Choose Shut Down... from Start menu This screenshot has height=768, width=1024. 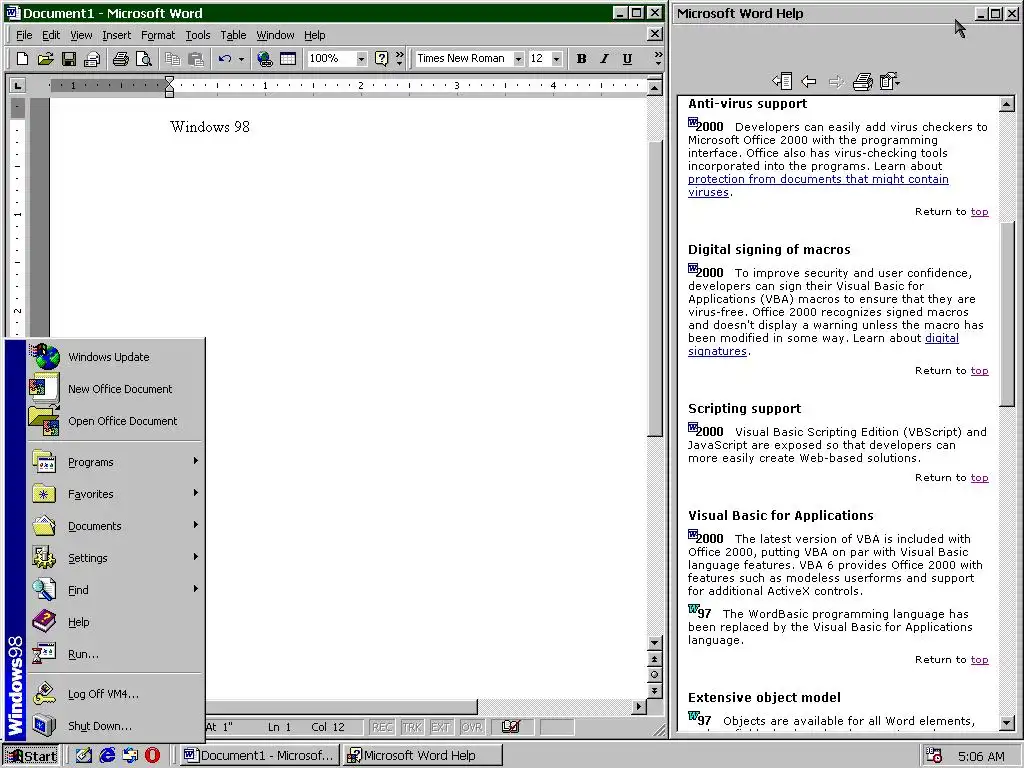click(116, 726)
